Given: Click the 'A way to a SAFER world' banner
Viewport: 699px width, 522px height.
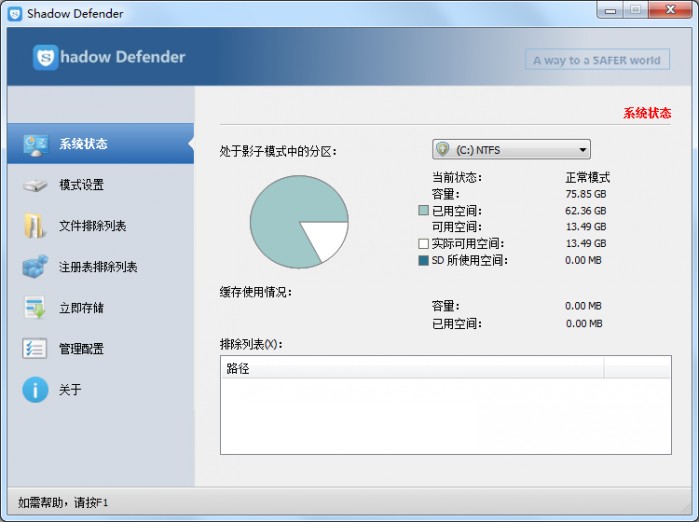Looking at the screenshot, I should (x=597, y=60).
